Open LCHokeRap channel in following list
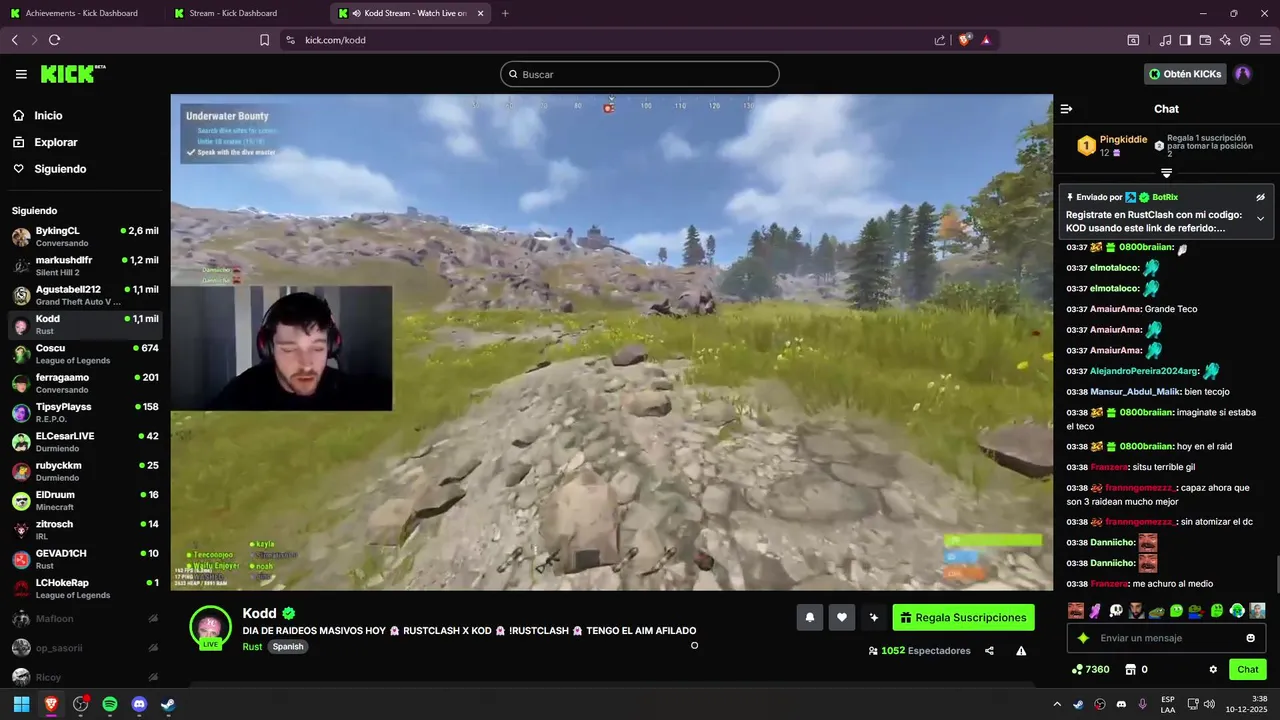The width and height of the screenshot is (1280, 720). click(x=85, y=588)
